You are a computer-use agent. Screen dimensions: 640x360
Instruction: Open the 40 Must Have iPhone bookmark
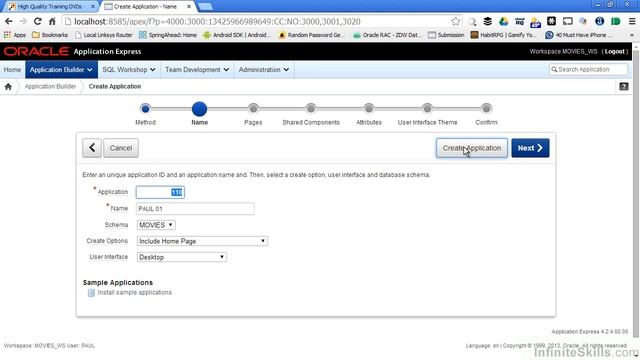click(579, 35)
